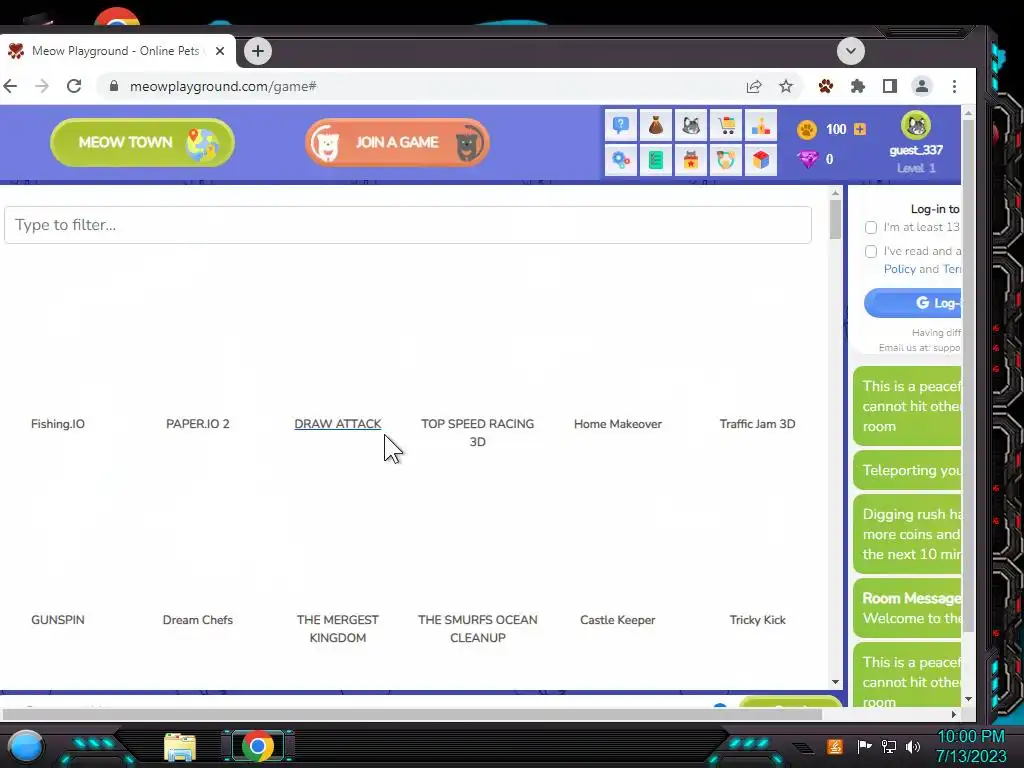Click the MEOW TOWN button

point(142,142)
